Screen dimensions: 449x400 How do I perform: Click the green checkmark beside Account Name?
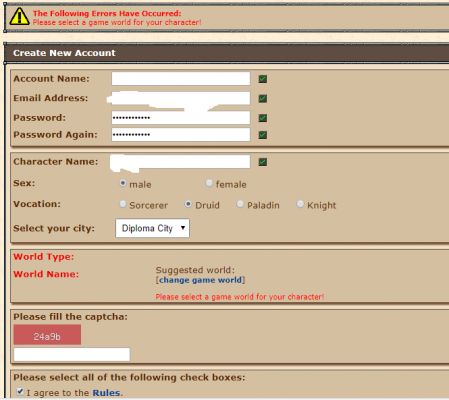[x=263, y=79]
